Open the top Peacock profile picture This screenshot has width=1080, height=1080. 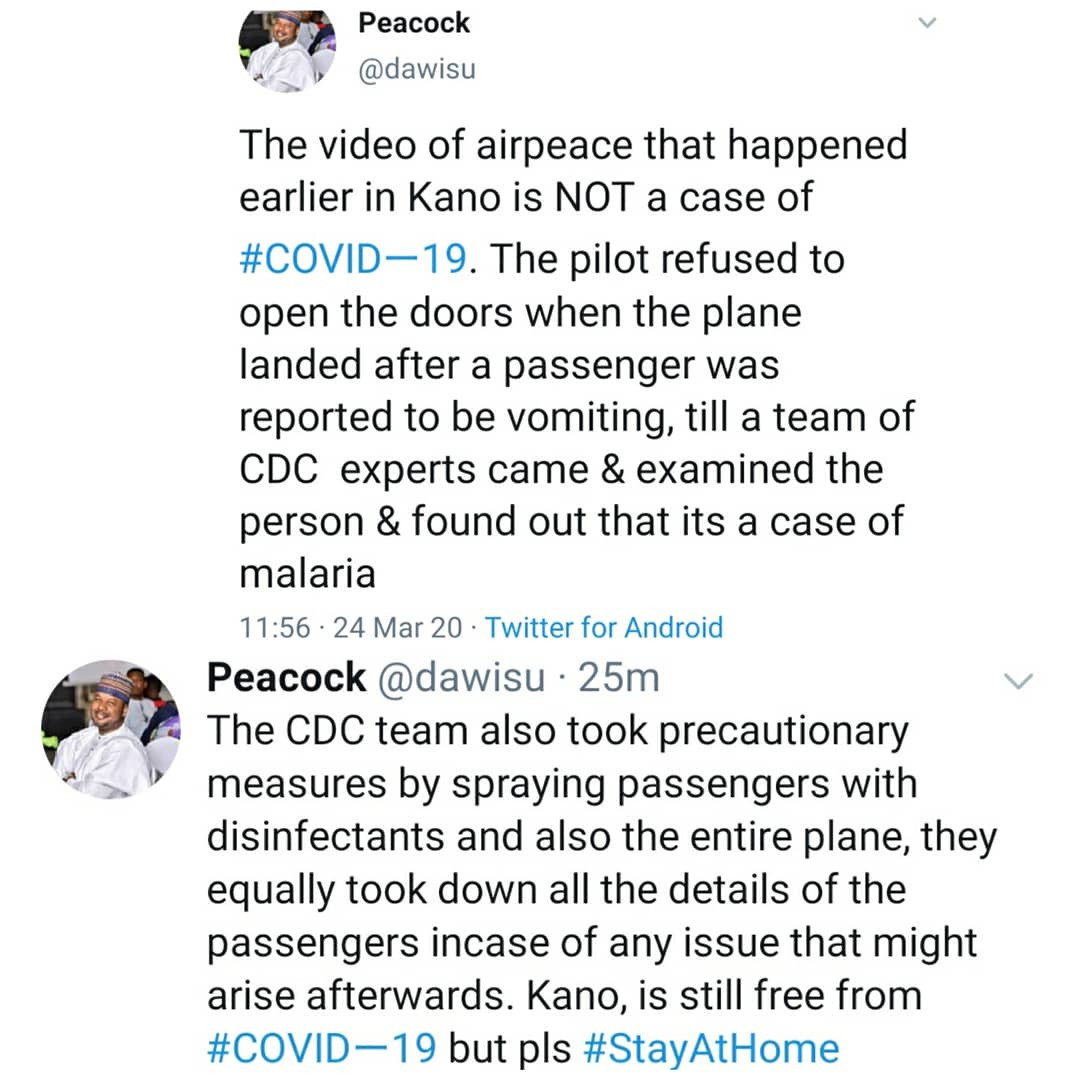click(x=287, y=51)
